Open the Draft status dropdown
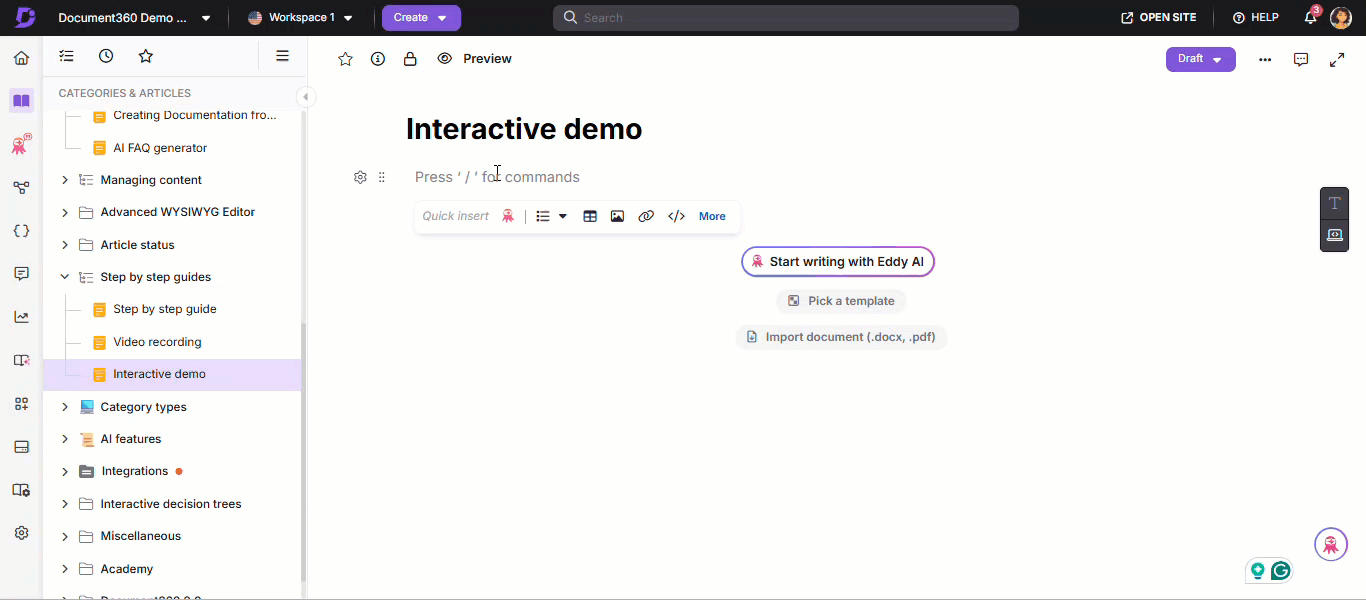Image resolution: width=1366 pixels, height=600 pixels. tap(1200, 59)
